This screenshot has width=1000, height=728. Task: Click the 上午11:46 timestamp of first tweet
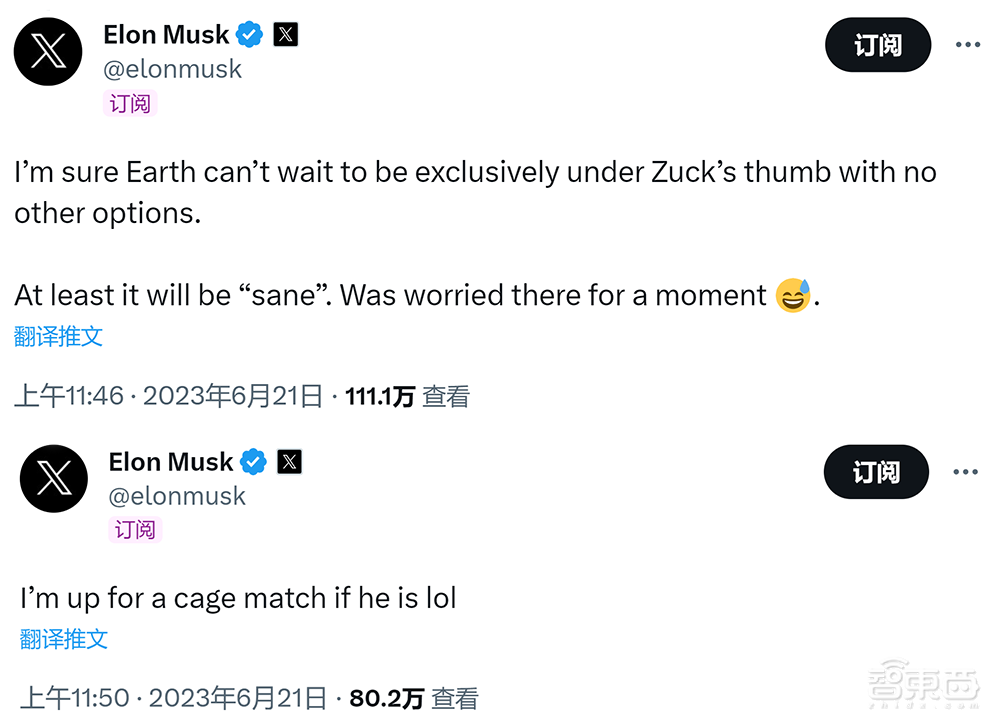[69, 396]
